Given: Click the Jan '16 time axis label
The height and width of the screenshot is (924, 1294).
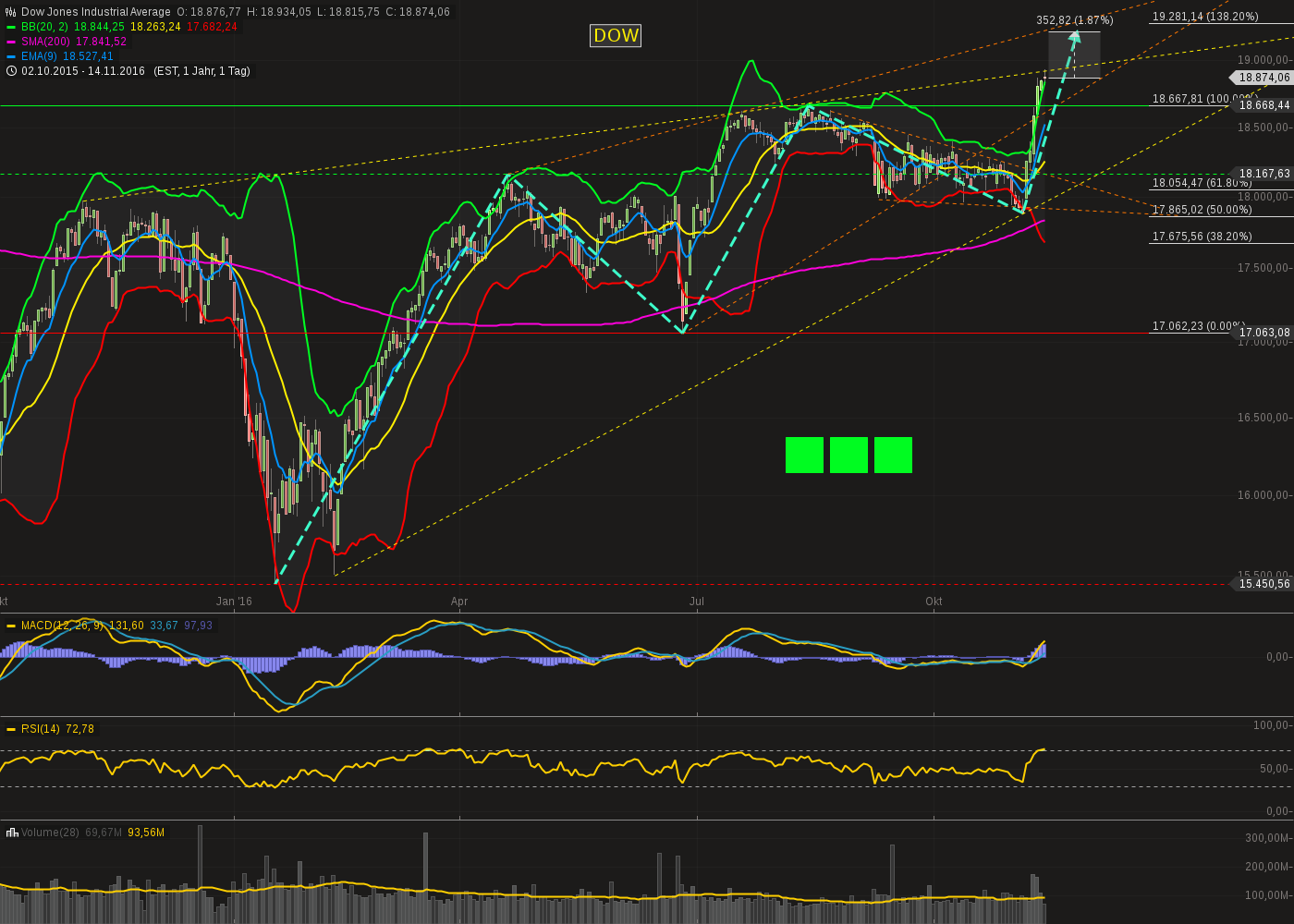Looking at the screenshot, I should coord(234,602).
